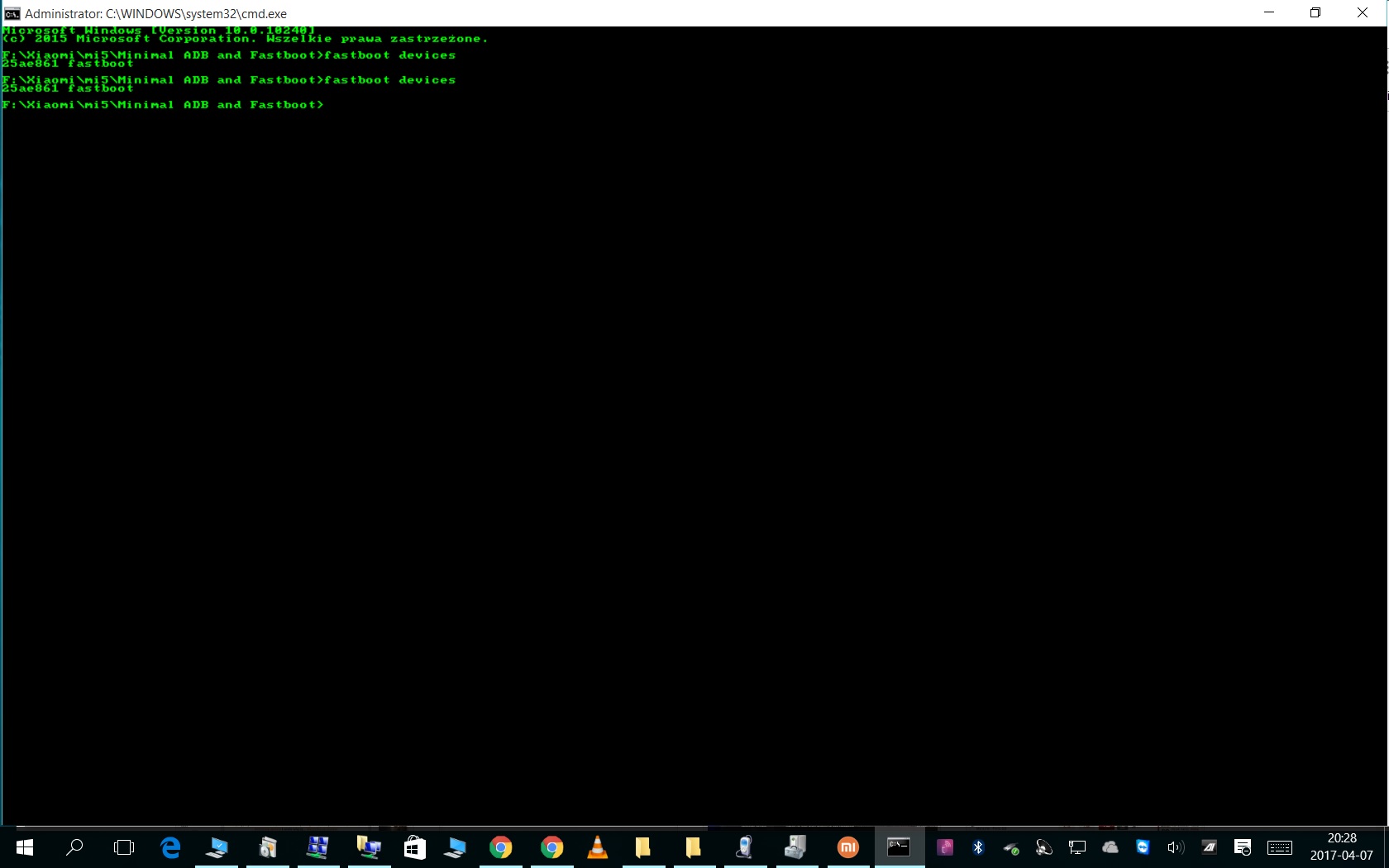Click the network connection tray icon
Image resolution: width=1389 pixels, height=868 pixels.
1076,847
